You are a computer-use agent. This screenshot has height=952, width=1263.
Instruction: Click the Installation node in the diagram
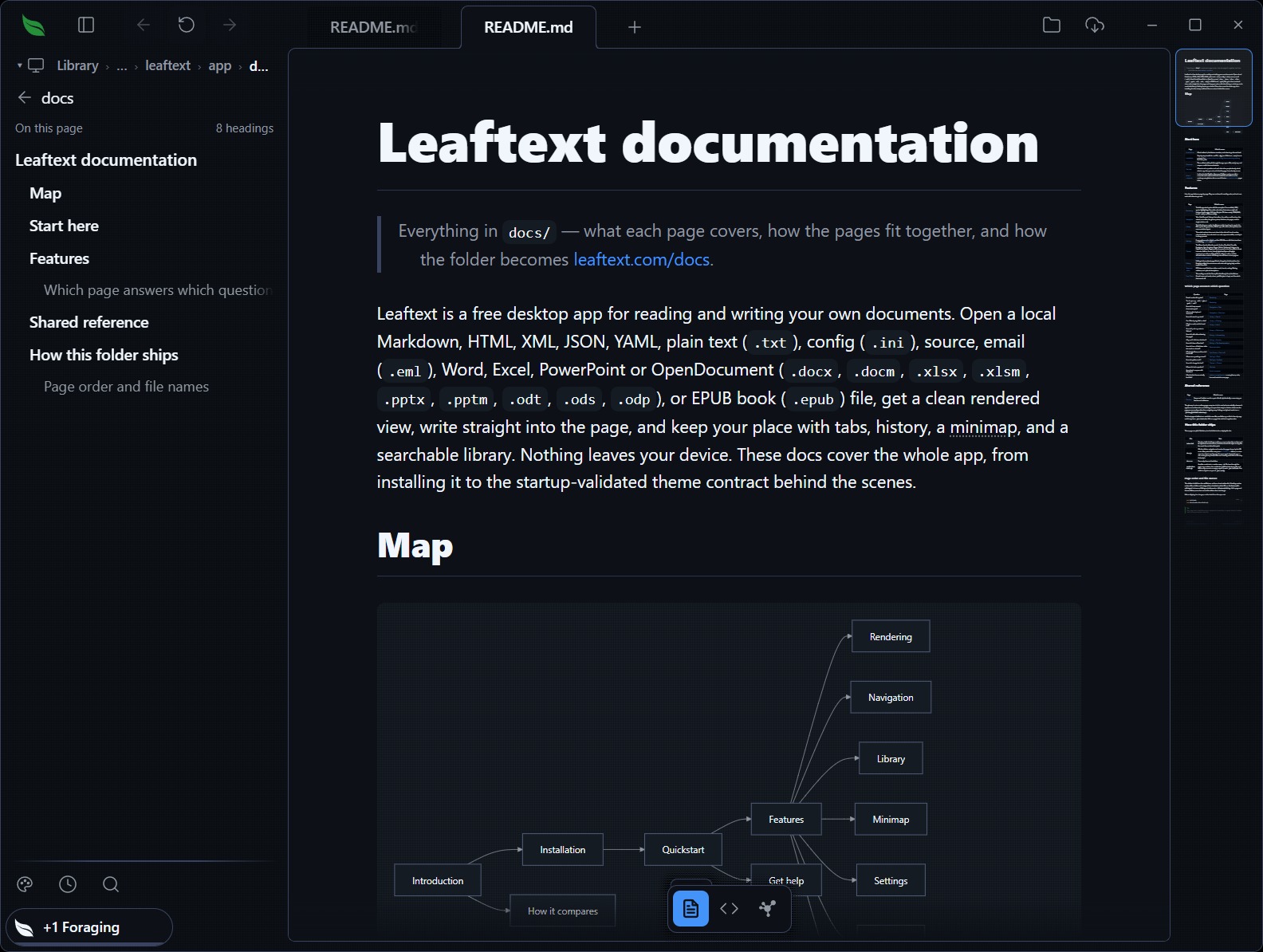(563, 850)
